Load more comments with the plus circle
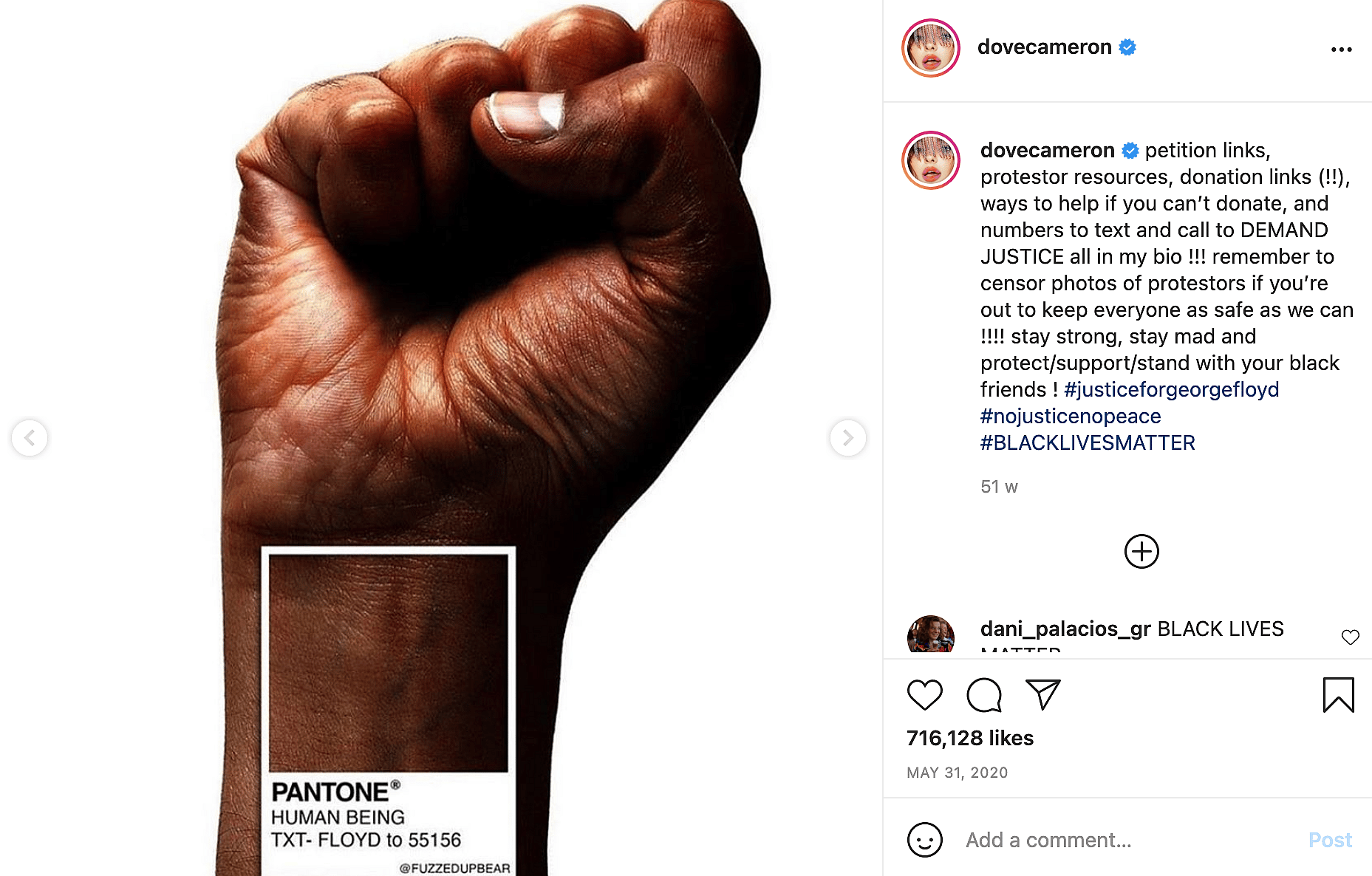The width and height of the screenshot is (1372, 876). 1141,552
